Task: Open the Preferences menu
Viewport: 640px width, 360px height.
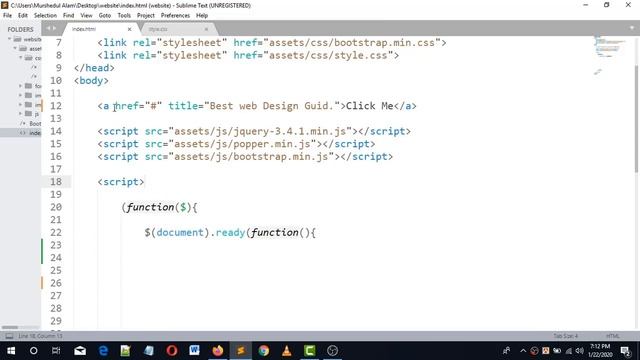Action: [x=175, y=16]
